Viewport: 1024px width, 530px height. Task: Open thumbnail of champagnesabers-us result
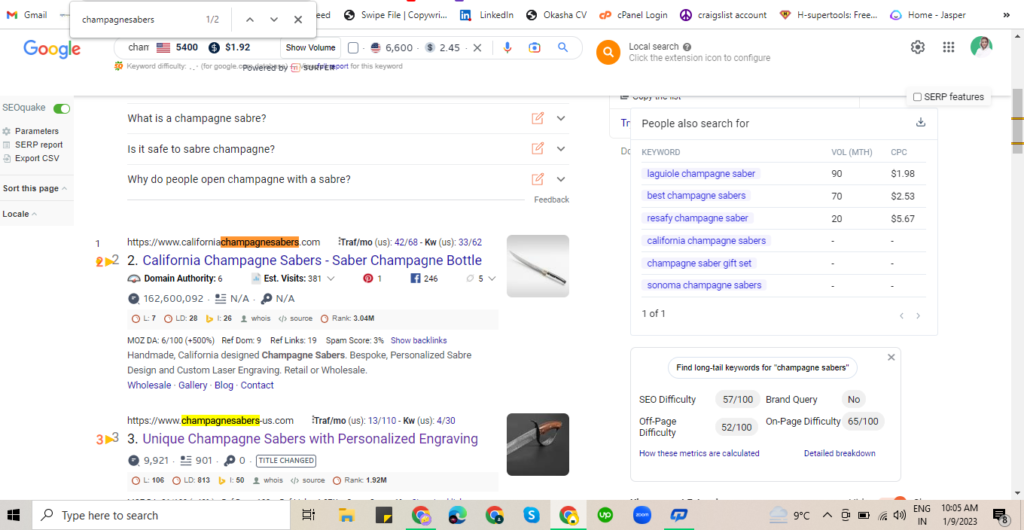pyautogui.click(x=537, y=444)
